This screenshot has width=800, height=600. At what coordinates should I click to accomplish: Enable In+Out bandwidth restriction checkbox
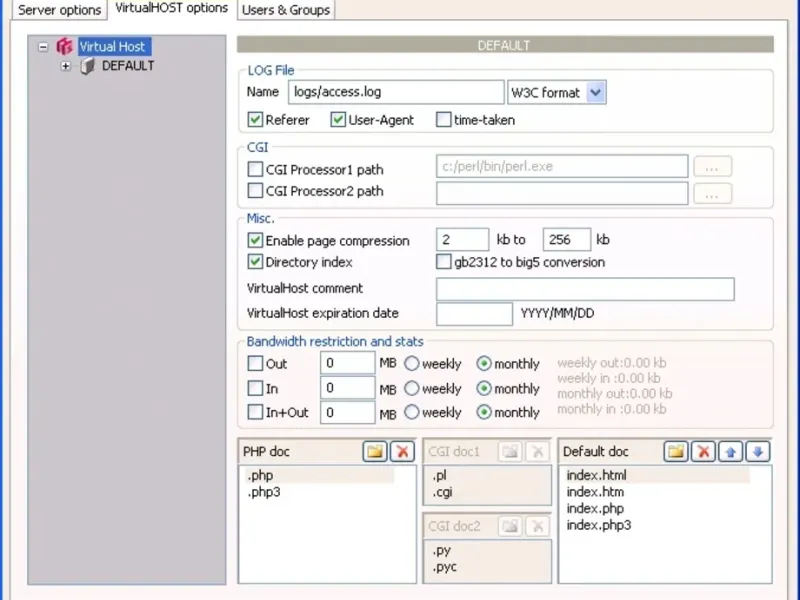pyautogui.click(x=255, y=412)
